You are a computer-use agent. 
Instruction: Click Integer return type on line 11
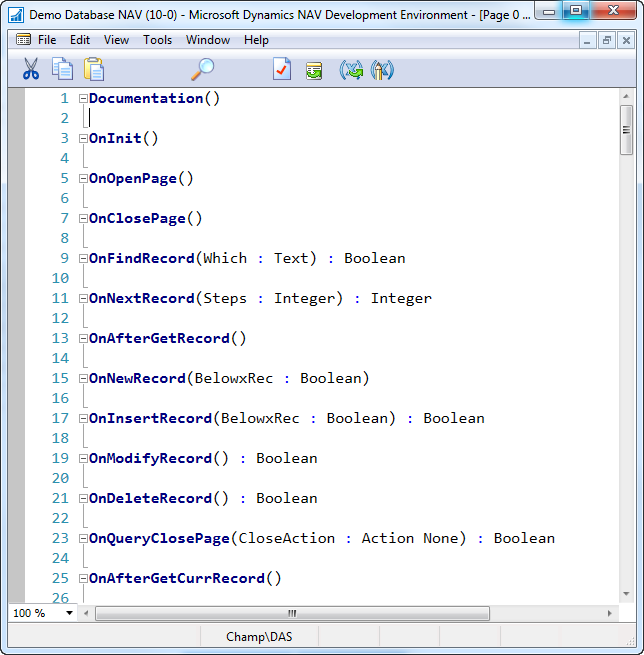point(401,299)
